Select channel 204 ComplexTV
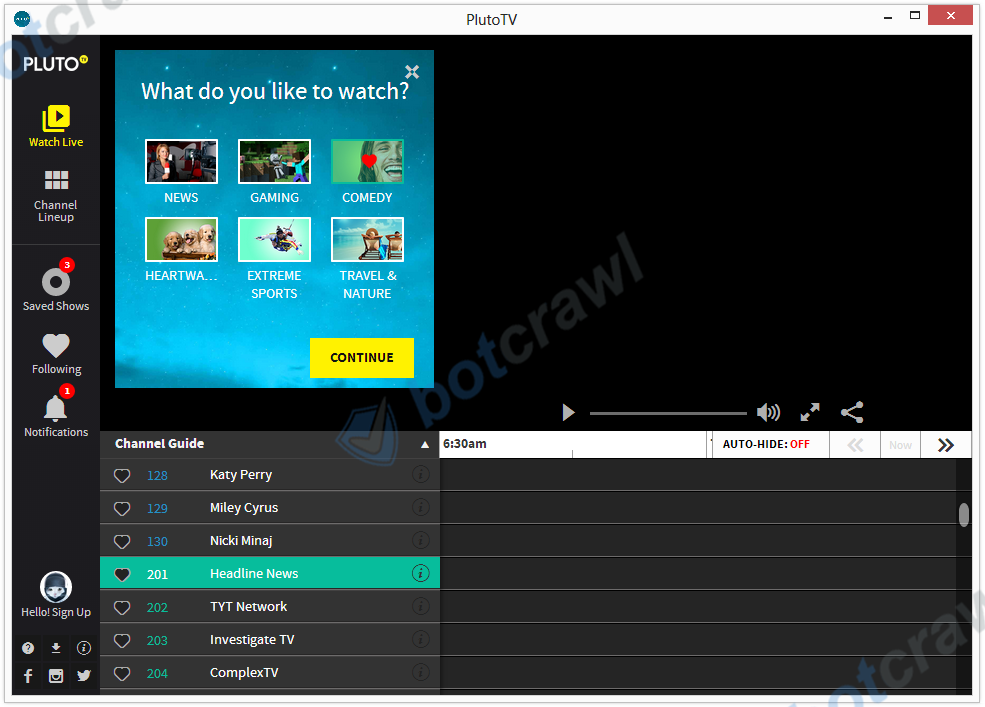The width and height of the screenshot is (985, 707). coord(270,673)
